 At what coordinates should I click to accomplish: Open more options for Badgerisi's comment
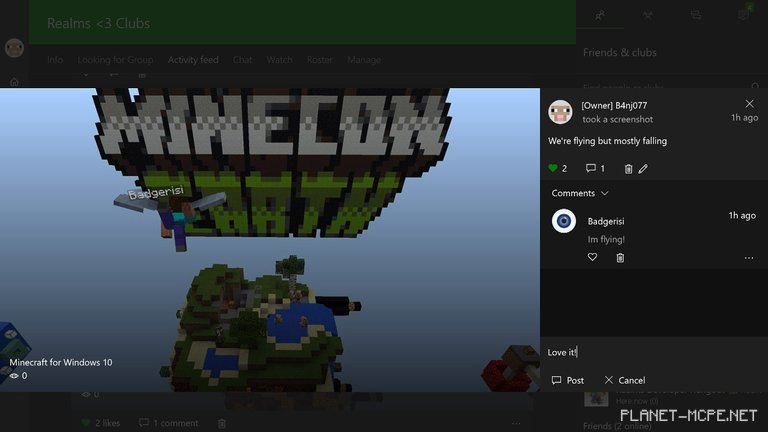748,258
